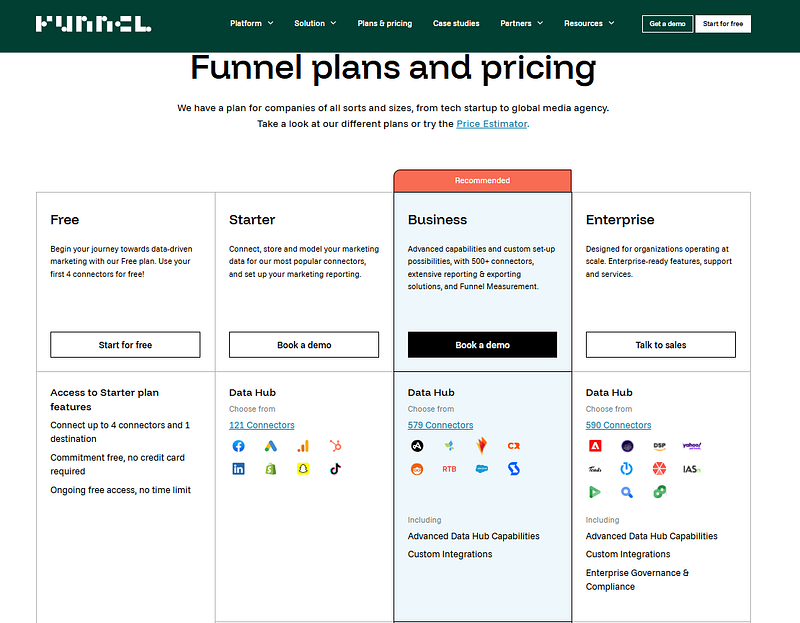Click the Get a demo header button

pos(667,24)
